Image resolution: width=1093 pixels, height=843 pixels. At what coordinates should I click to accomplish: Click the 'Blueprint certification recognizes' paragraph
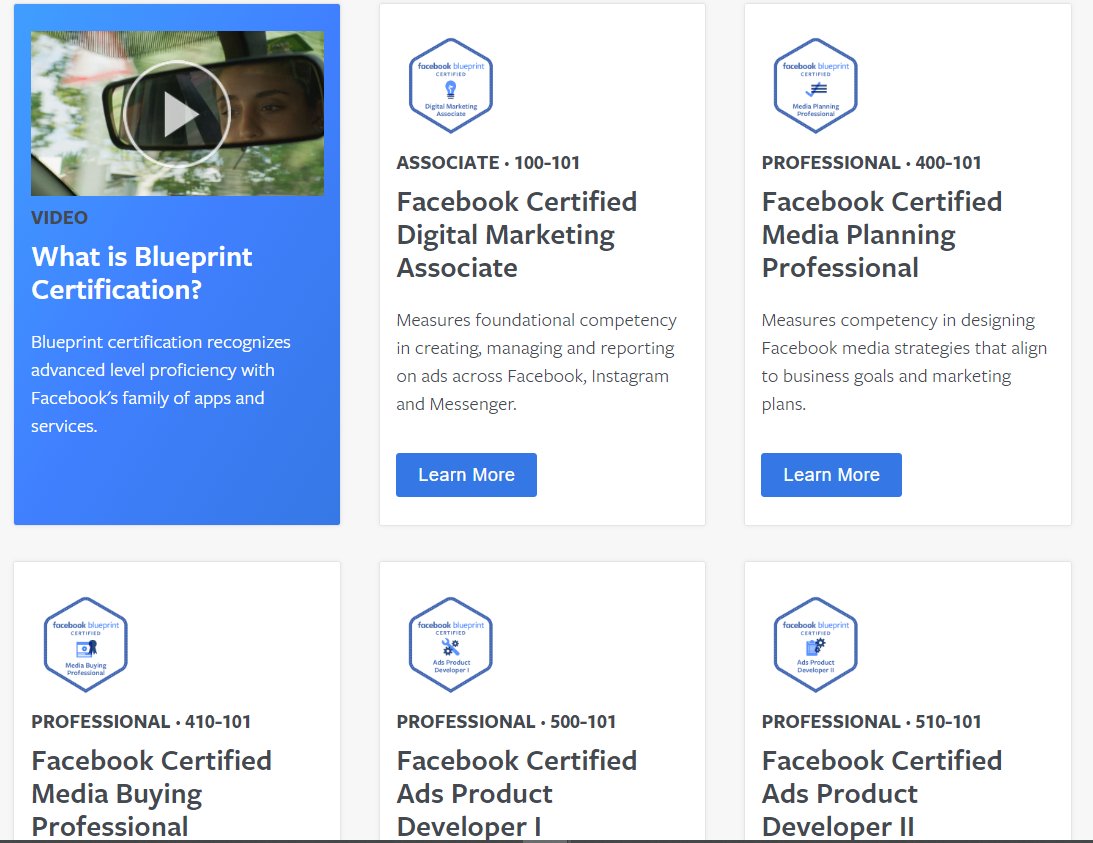pos(160,383)
